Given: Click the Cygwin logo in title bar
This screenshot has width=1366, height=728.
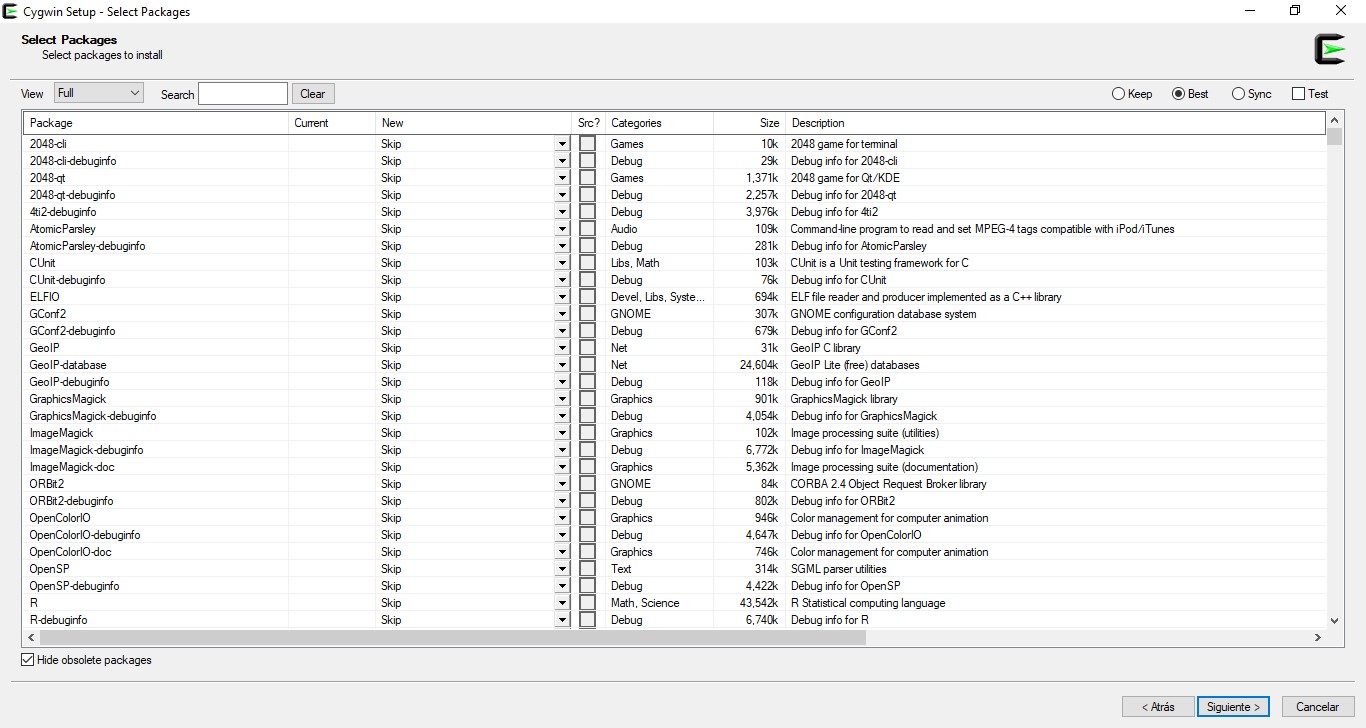Looking at the screenshot, I should click(11, 11).
